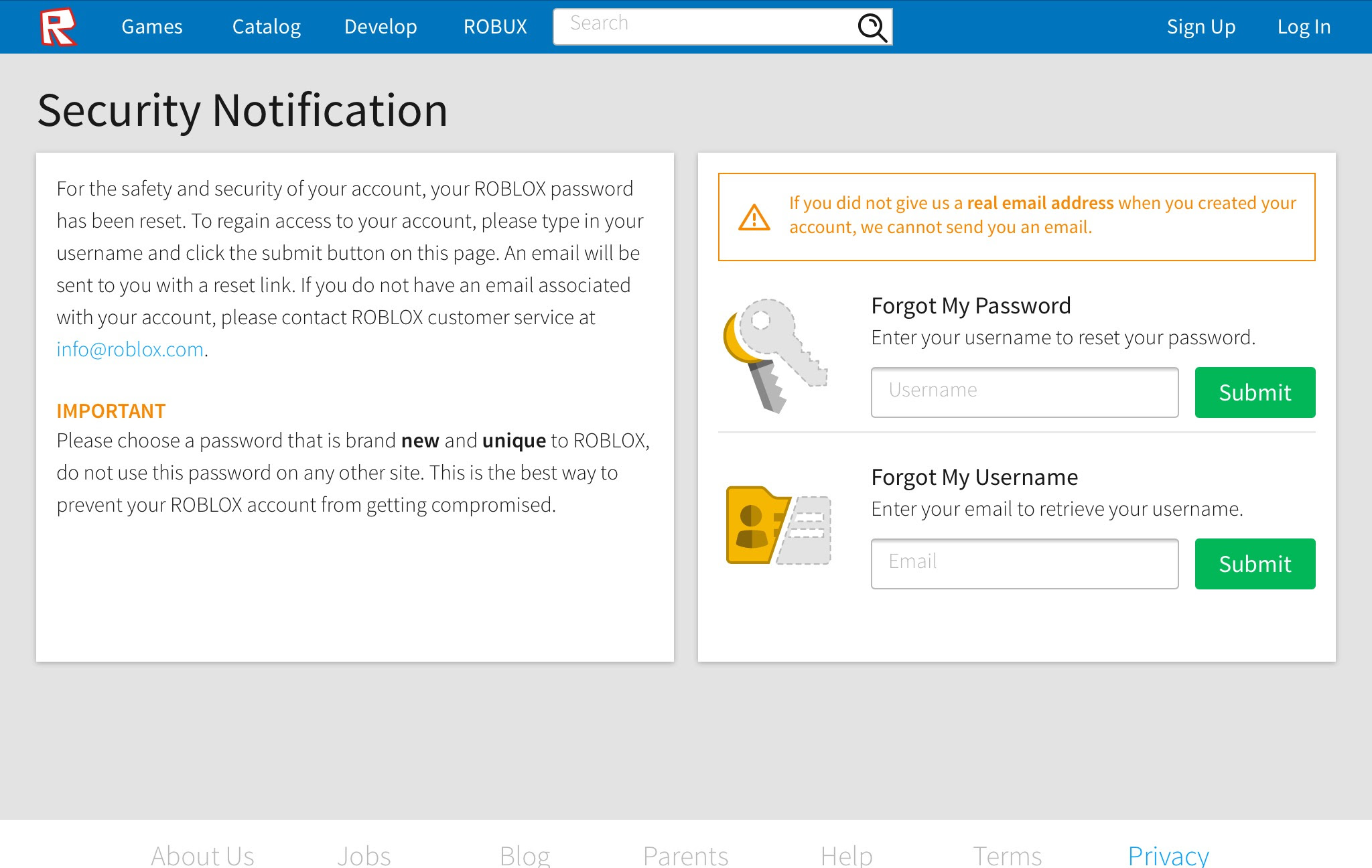Click the 'real email address' bold text
The image size is (1372, 868).
pyautogui.click(x=1040, y=203)
